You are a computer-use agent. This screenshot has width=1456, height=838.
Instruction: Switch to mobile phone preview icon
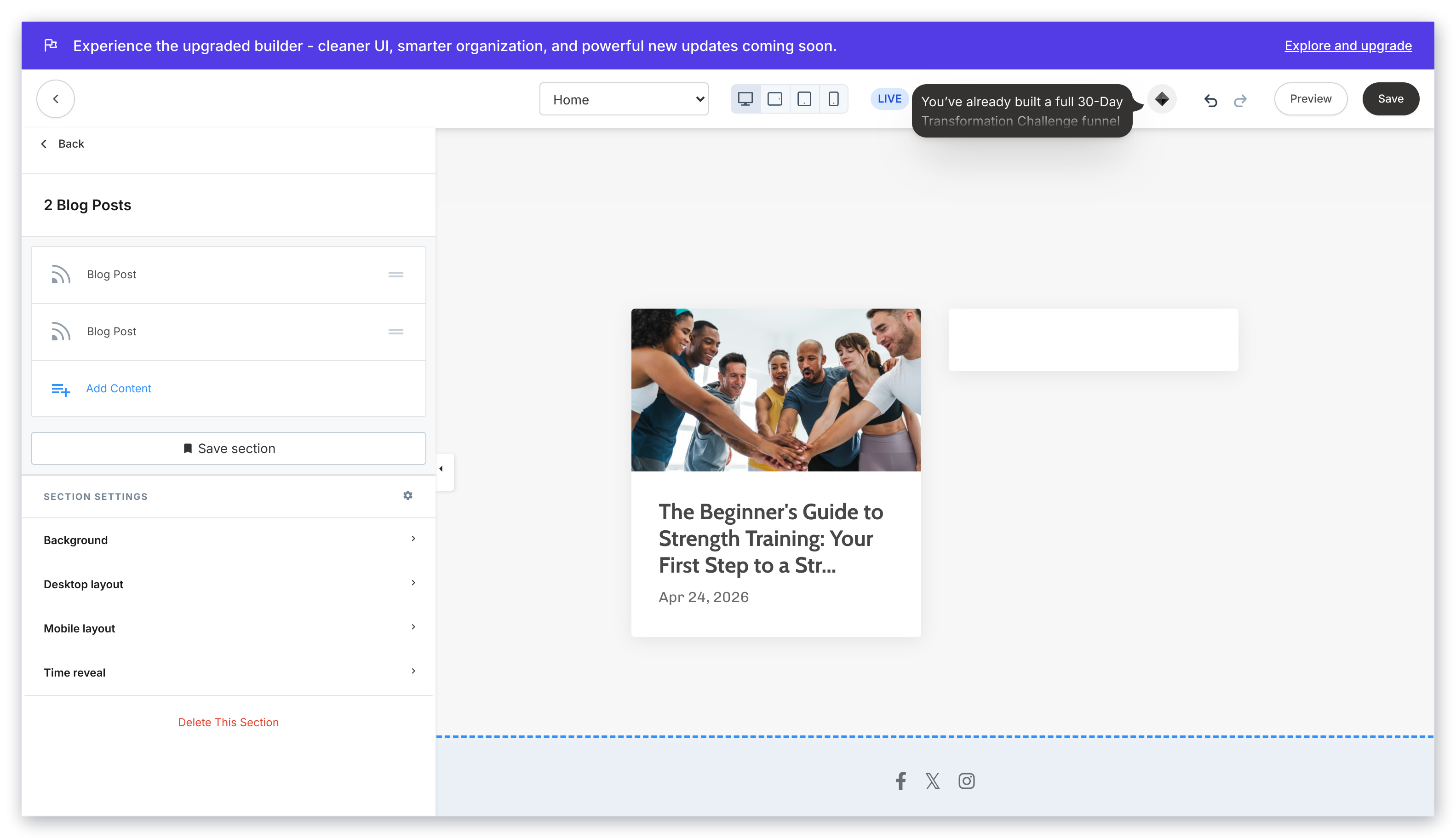tap(833, 99)
